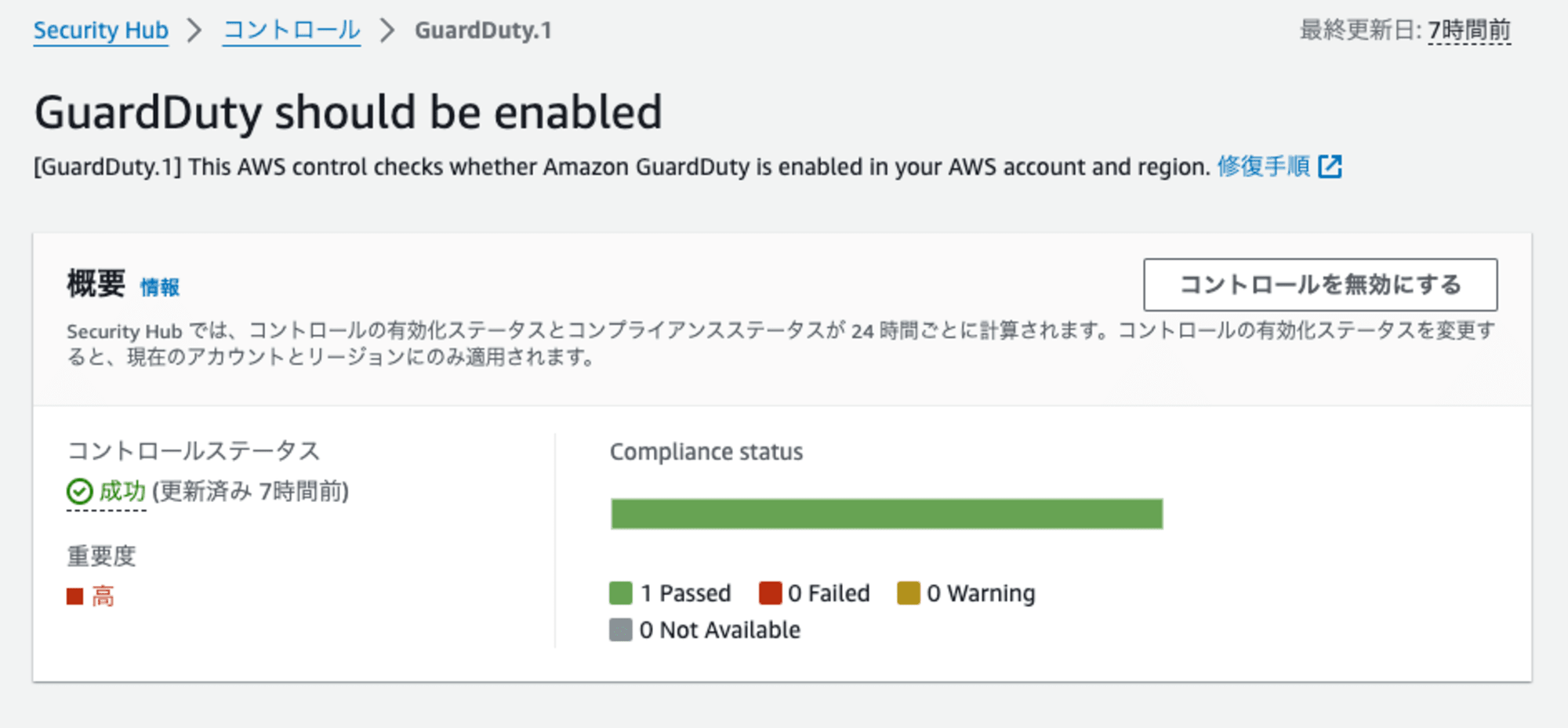Click the GuardDuty should be enabled heading

pyautogui.click(x=349, y=112)
